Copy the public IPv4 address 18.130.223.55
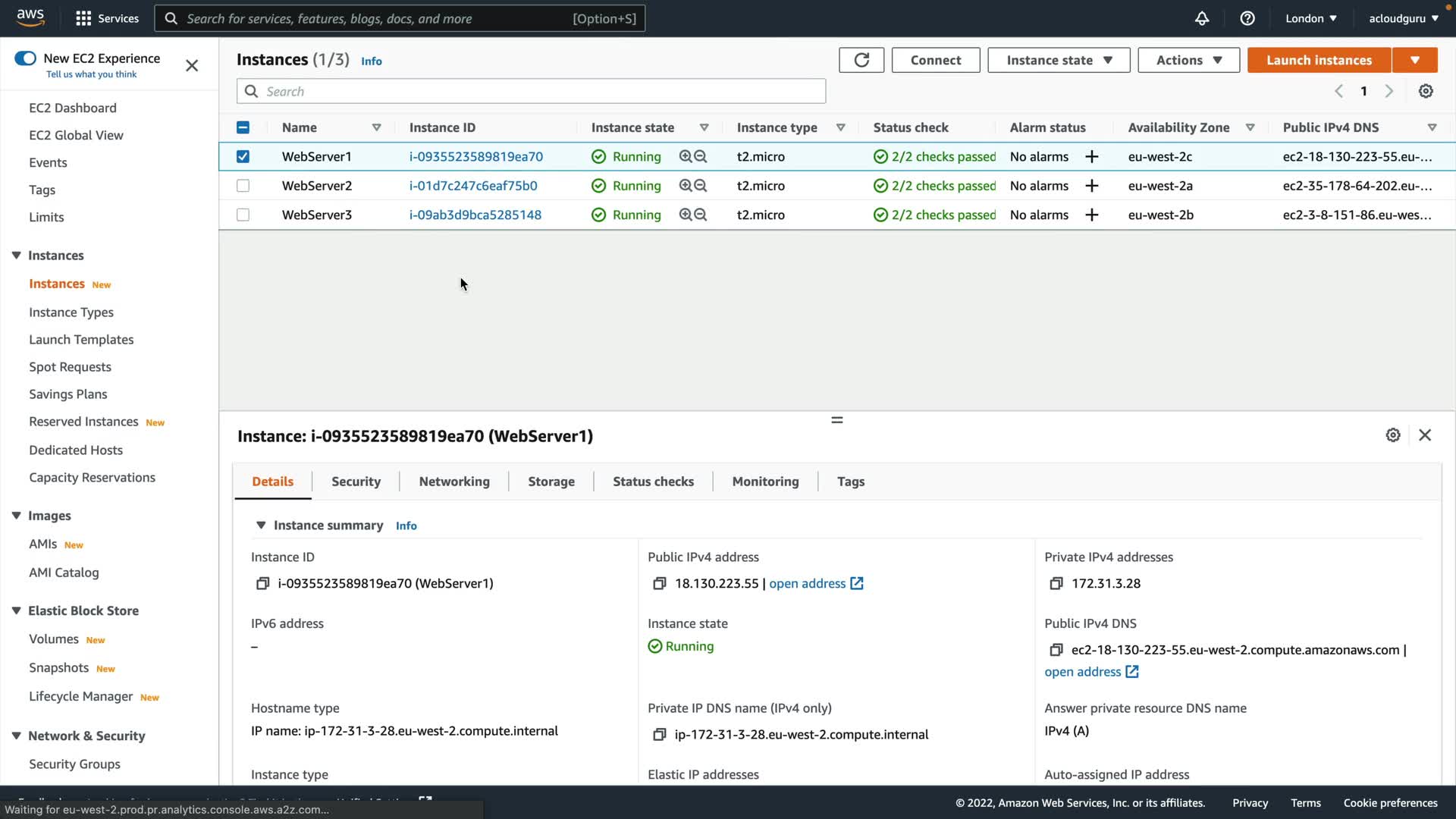The image size is (1456, 819). (659, 583)
